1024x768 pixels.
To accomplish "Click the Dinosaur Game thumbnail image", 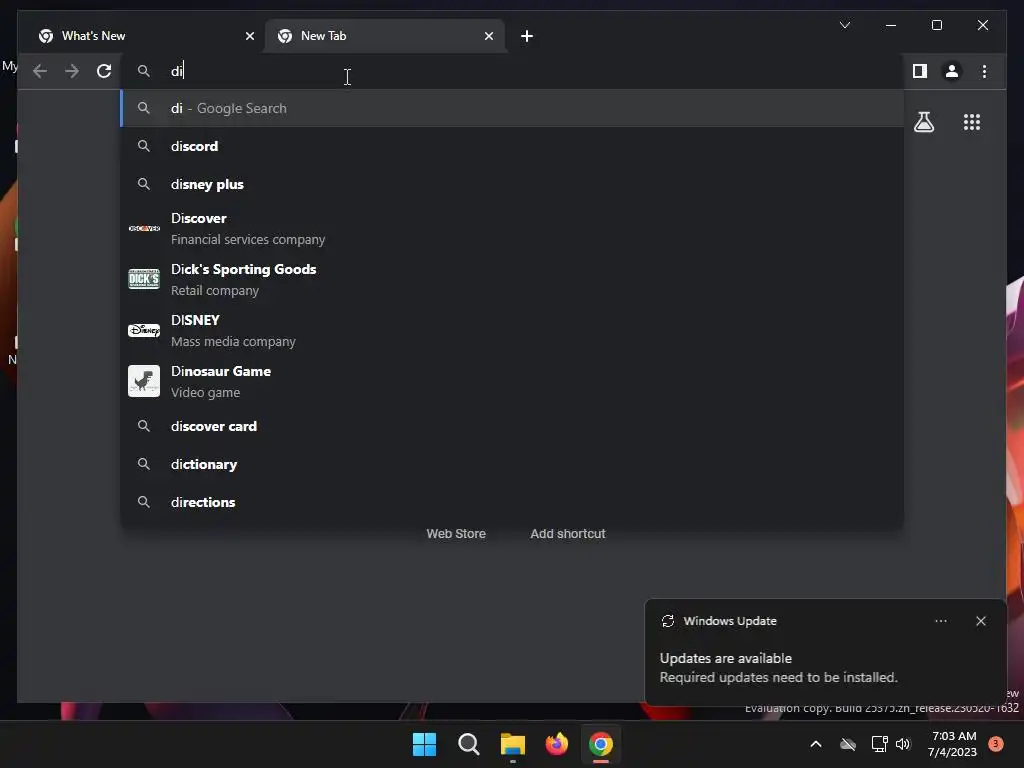I will click(144, 381).
